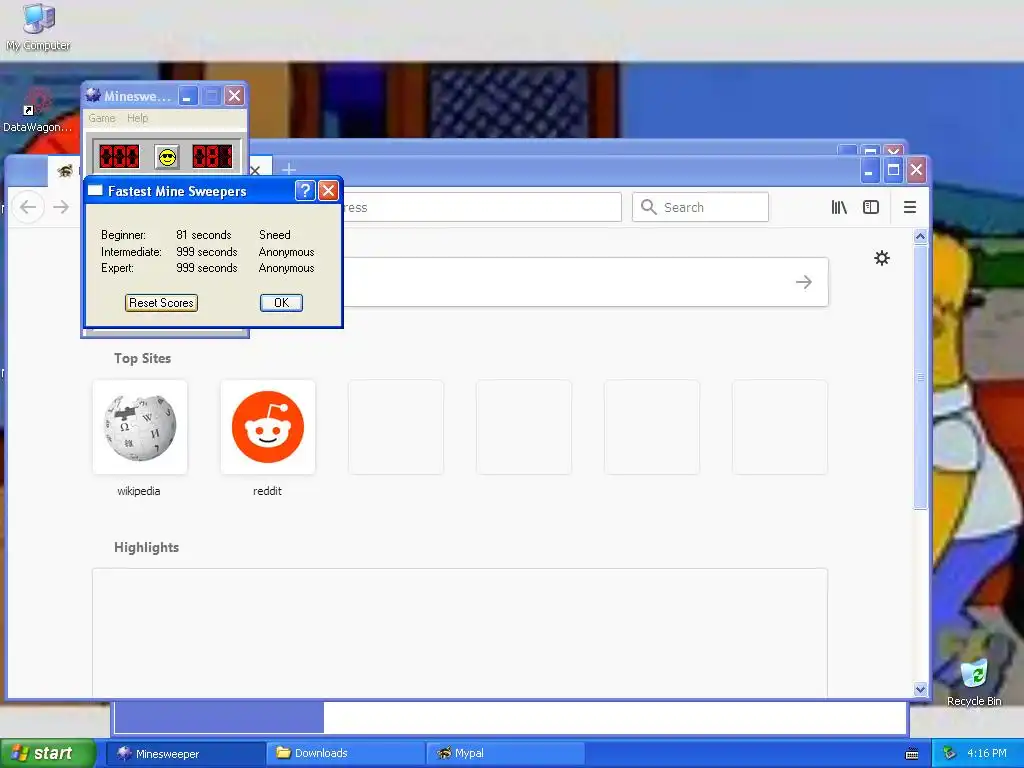Screen dimensions: 1024x768
Task: Click the Reset Scores button
Action: tap(161, 302)
